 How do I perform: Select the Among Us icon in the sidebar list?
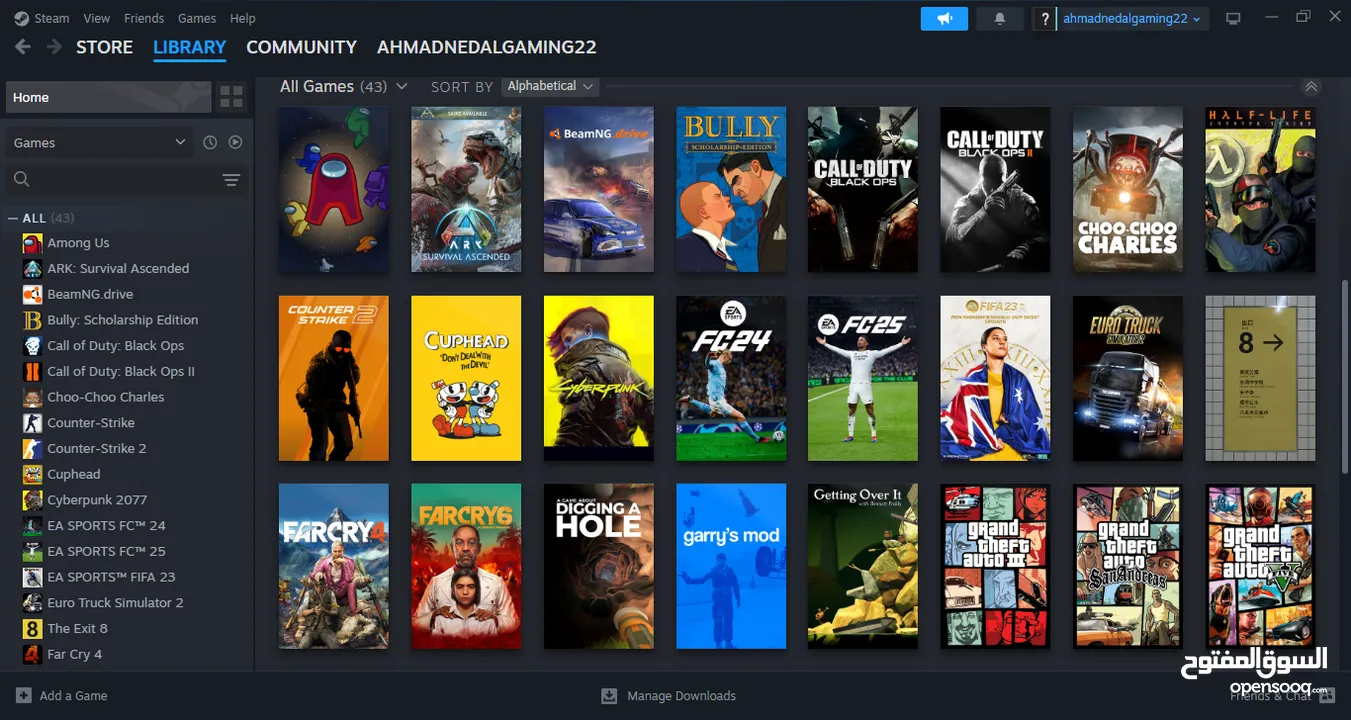click(x=32, y=243)
